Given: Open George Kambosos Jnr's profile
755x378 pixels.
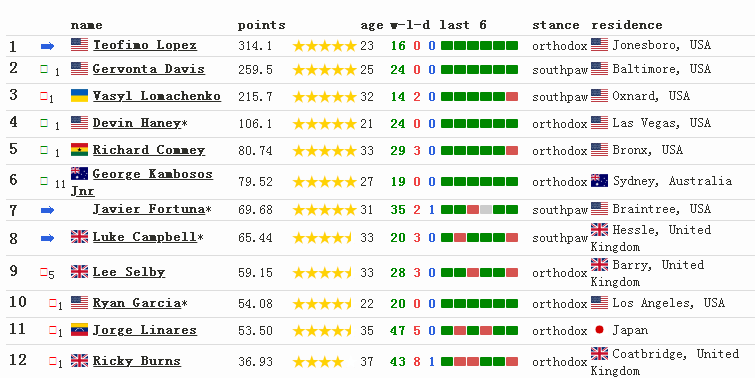Looking at the screenshot, I should 142,182.
